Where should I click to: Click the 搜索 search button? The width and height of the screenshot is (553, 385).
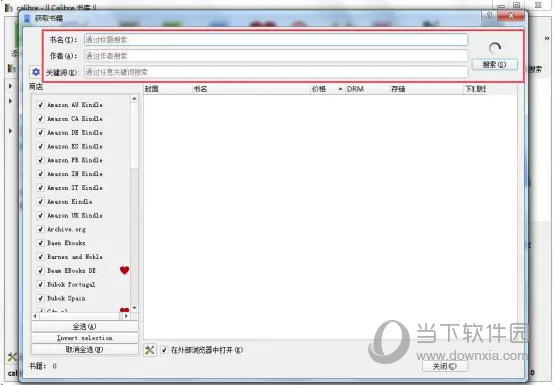(494, 65)
